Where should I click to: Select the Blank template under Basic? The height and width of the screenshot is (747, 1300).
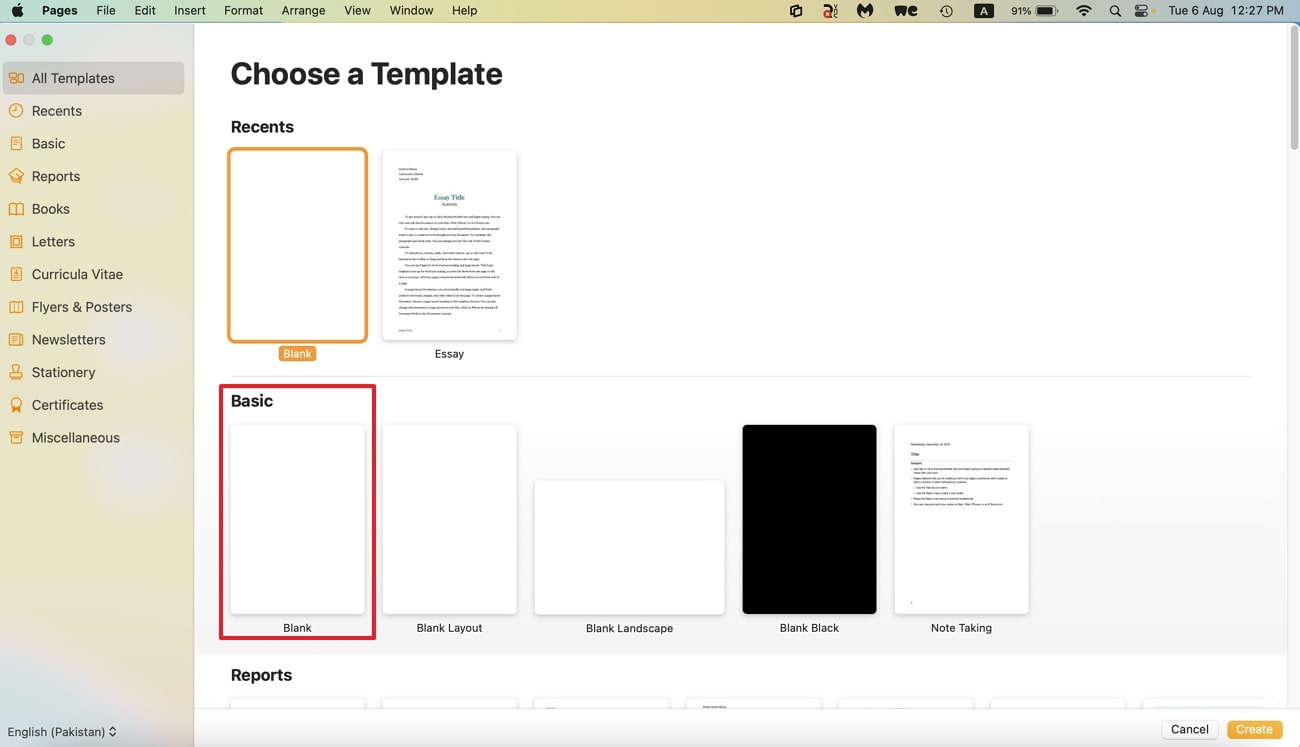click(297, 519)
